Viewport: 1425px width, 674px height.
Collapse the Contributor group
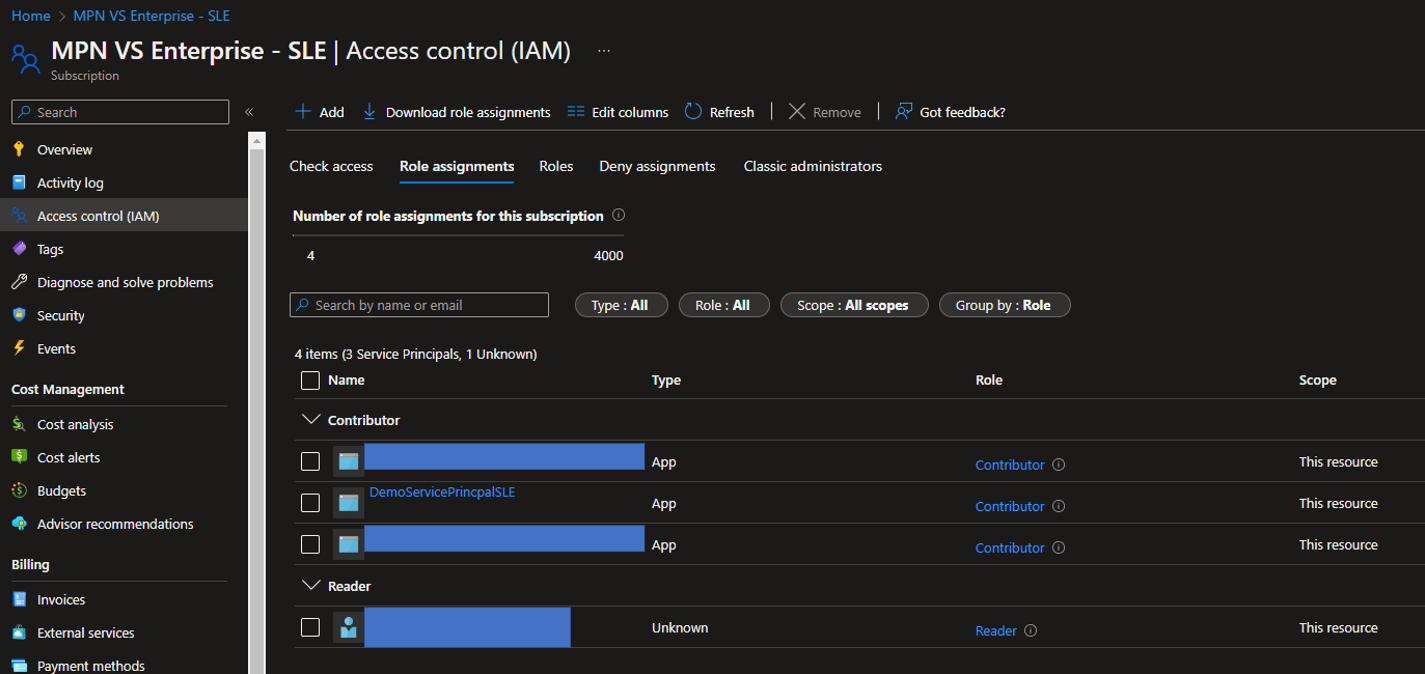(309, 420)
